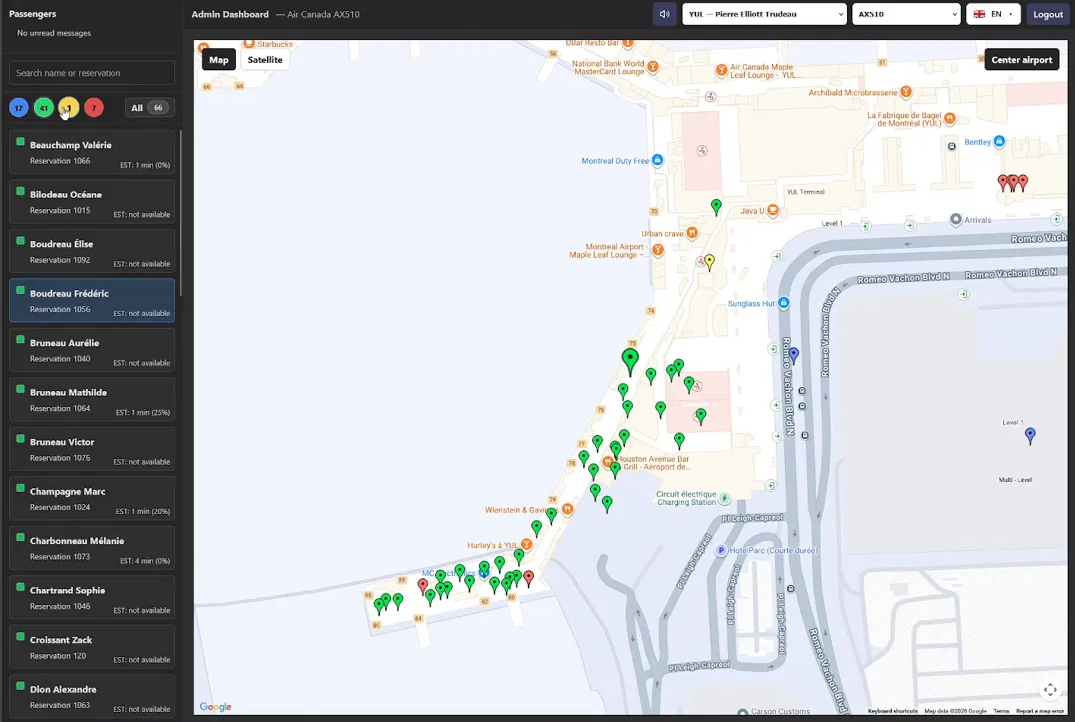Click the blue pin on Romeo Vachon Blvd
Image resolution: width=1075 pixels, height=722 pixels.
tap(794, 354)
